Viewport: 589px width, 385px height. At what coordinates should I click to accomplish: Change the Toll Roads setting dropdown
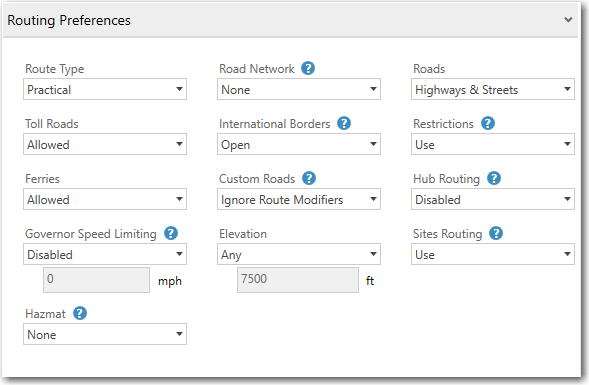(x=105, y=144)
